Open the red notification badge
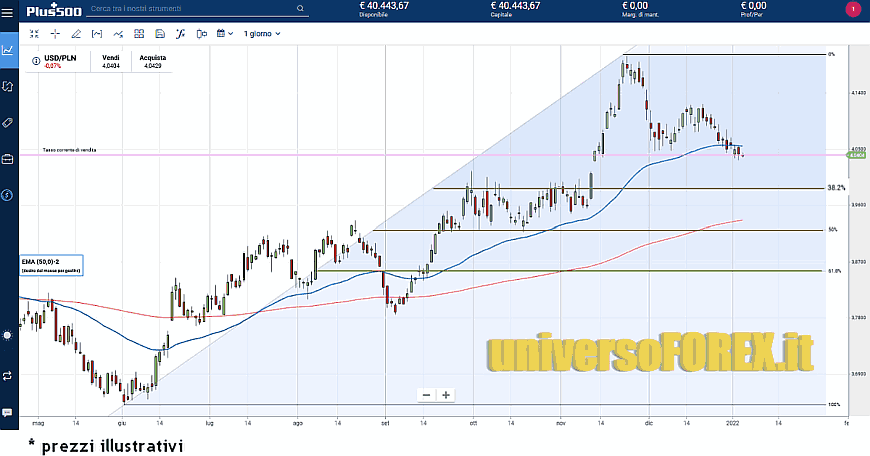This screenshot has width=870, height=456. [851, 9]
